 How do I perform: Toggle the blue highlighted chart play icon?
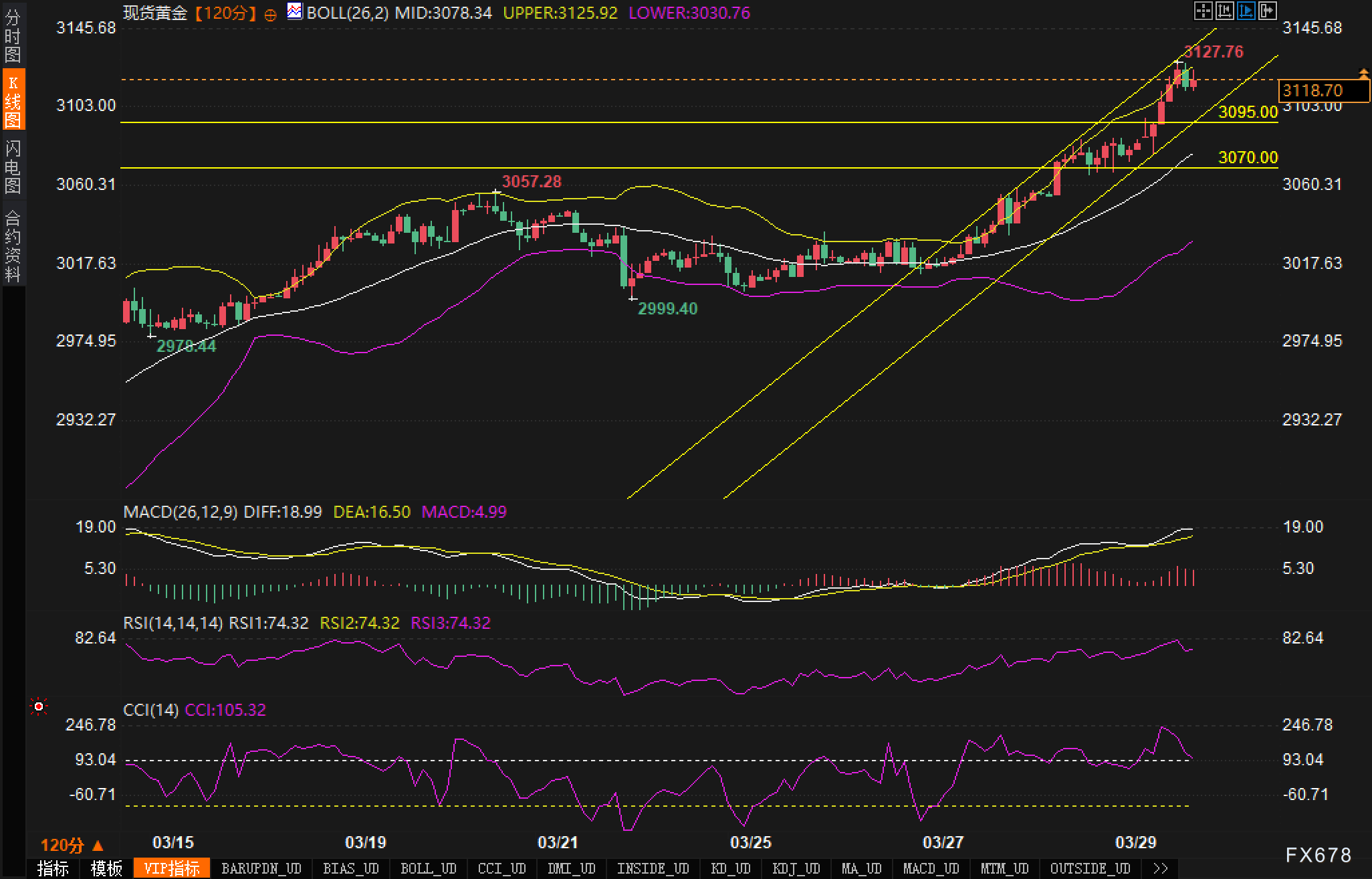click(1246, 11)
